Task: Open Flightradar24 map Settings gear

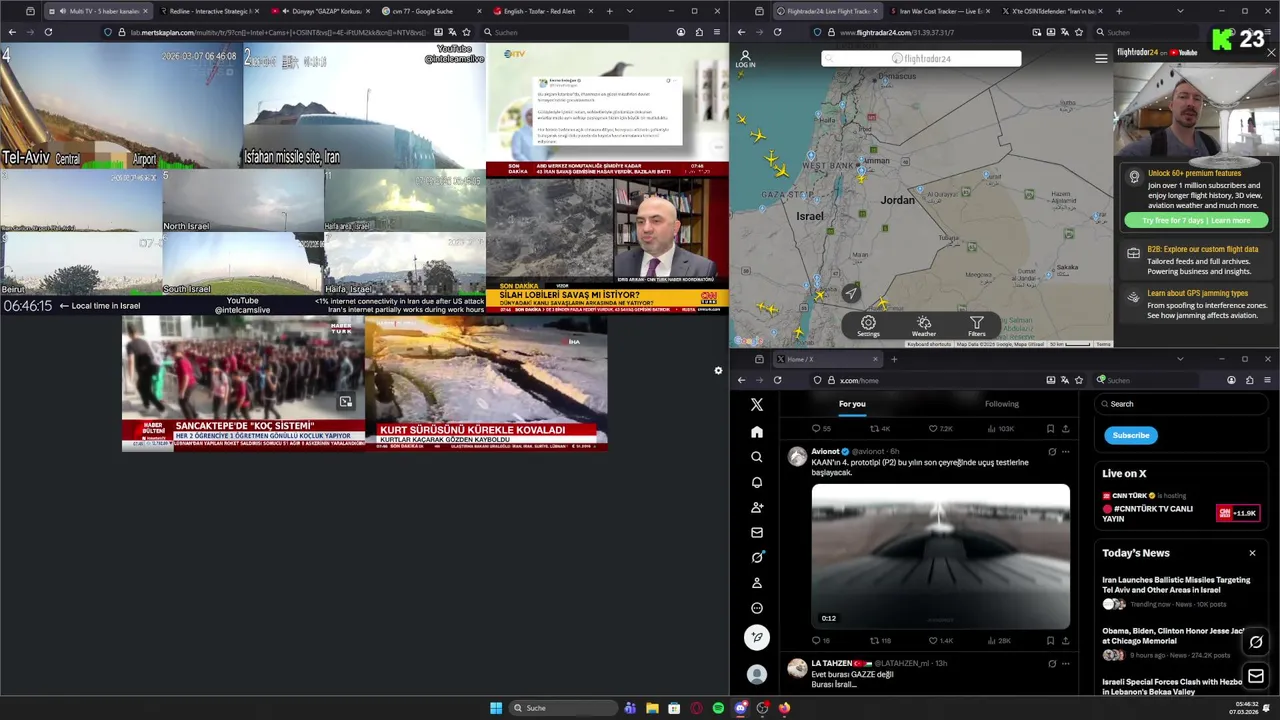Action: pos(868,326)
